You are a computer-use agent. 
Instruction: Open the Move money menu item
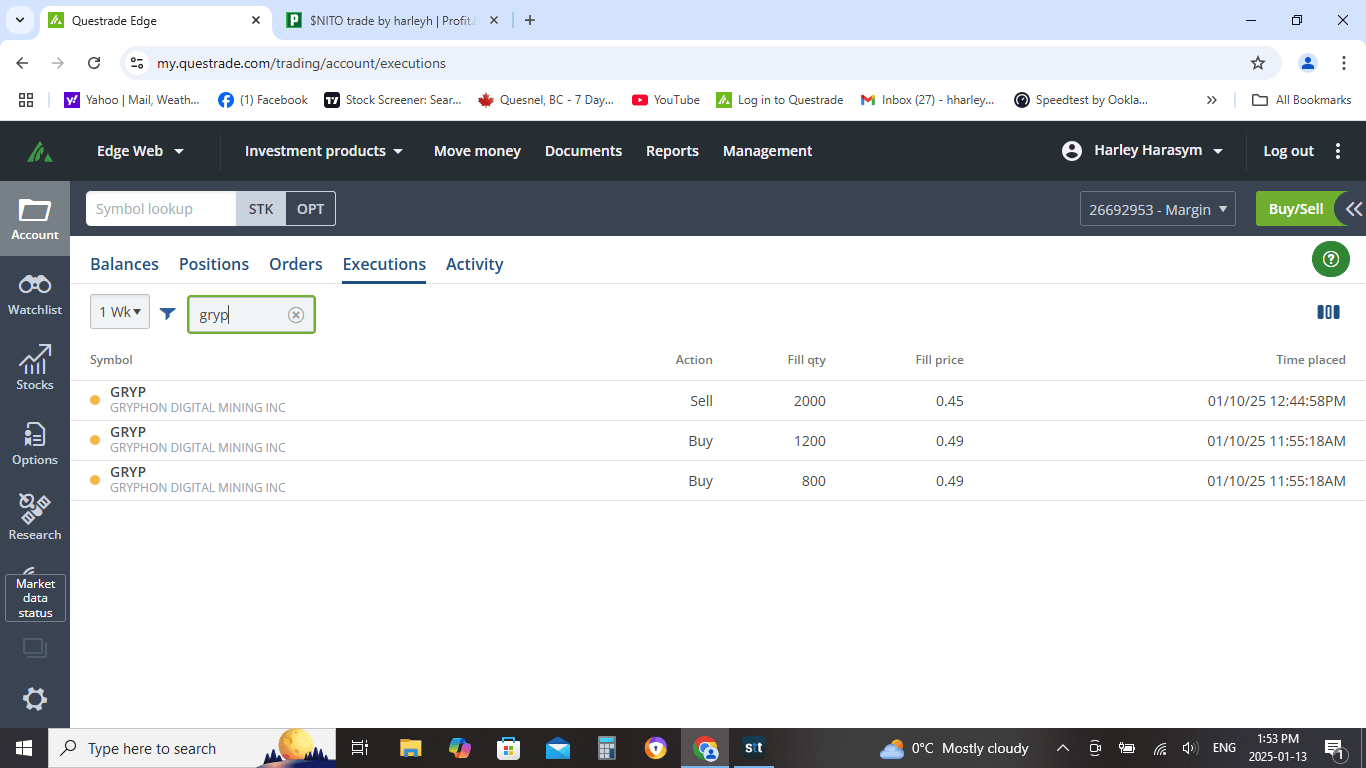[477, 151]
